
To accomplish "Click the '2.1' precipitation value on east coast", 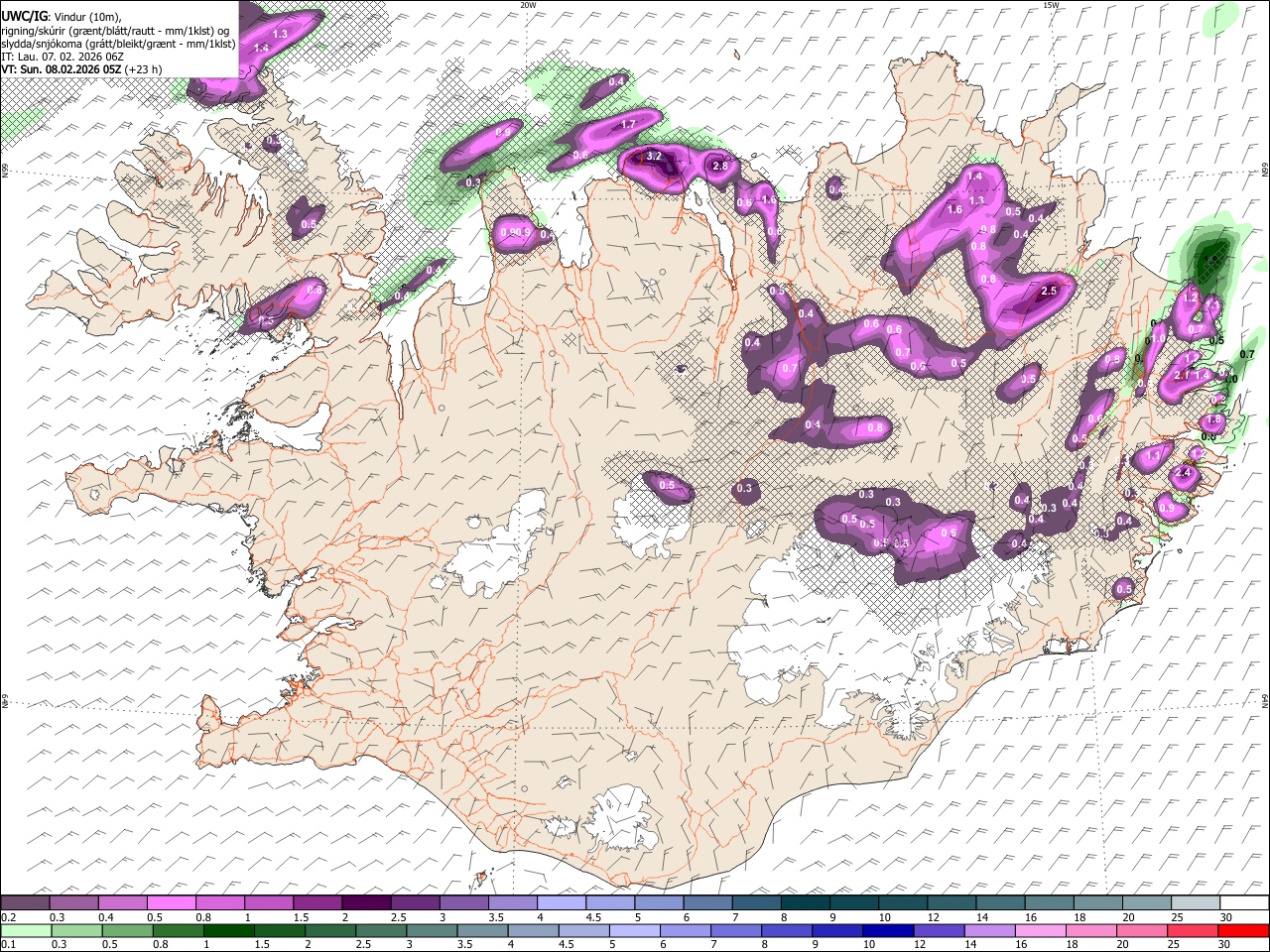I will (x=1182, y=376).
